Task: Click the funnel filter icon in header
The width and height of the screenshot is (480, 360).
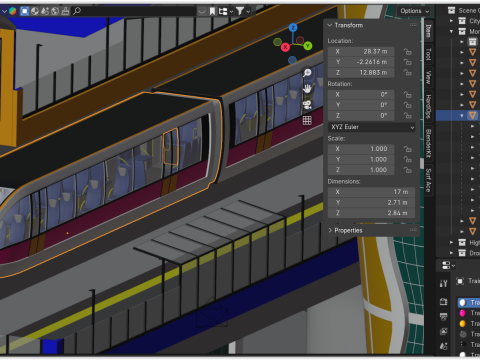Action: [240, 11]
